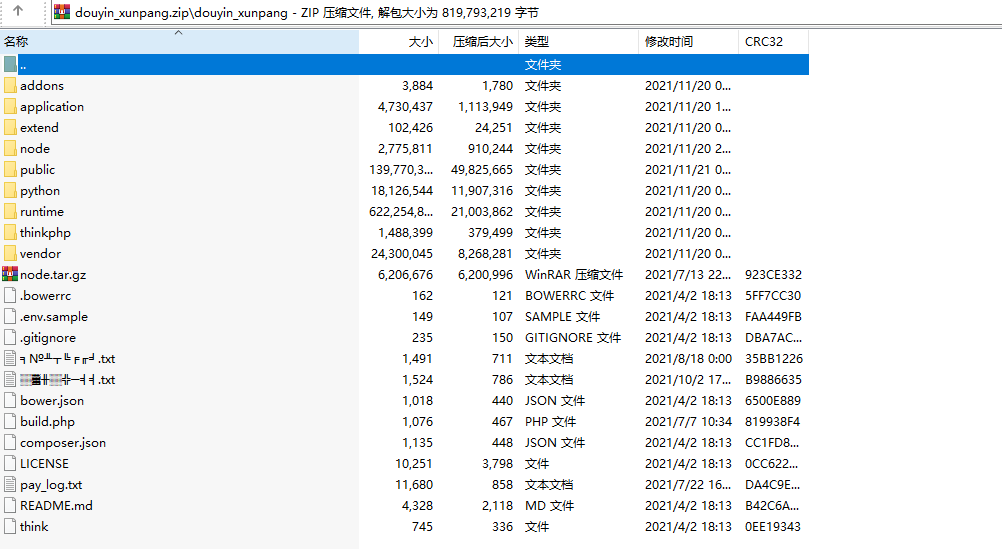Viewport: 1002px width, 549px height.
Task: Click the packed size 49,825,665
Action: click(482, 170)
